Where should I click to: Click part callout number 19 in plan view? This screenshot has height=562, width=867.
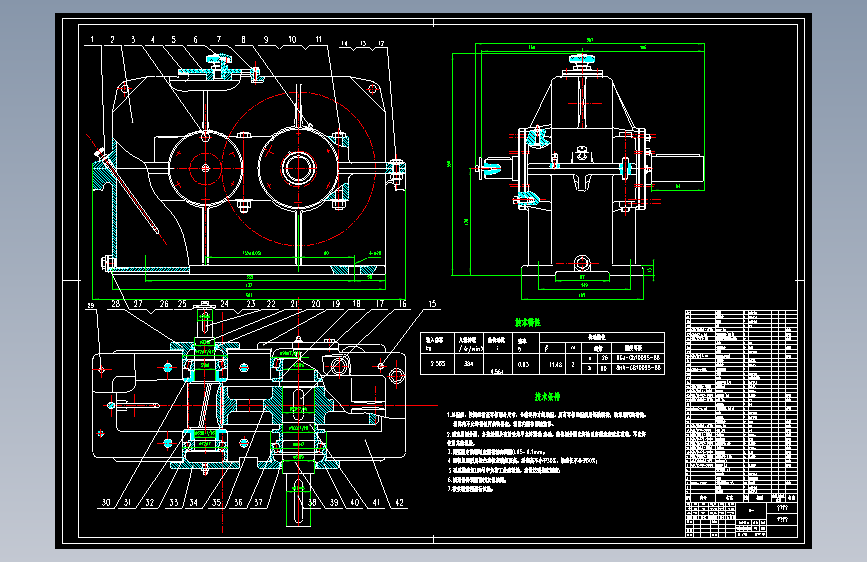336,304
